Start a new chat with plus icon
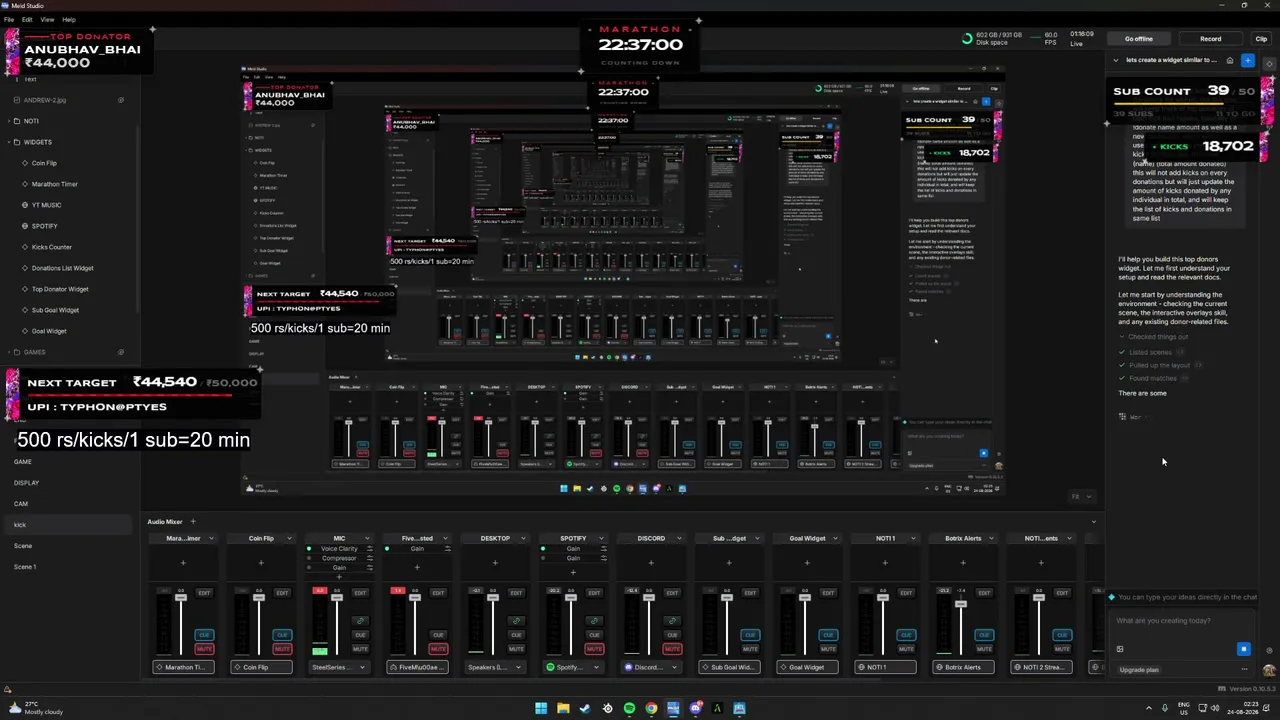Screen dimensions: 1280x720 click(1247, 60)
